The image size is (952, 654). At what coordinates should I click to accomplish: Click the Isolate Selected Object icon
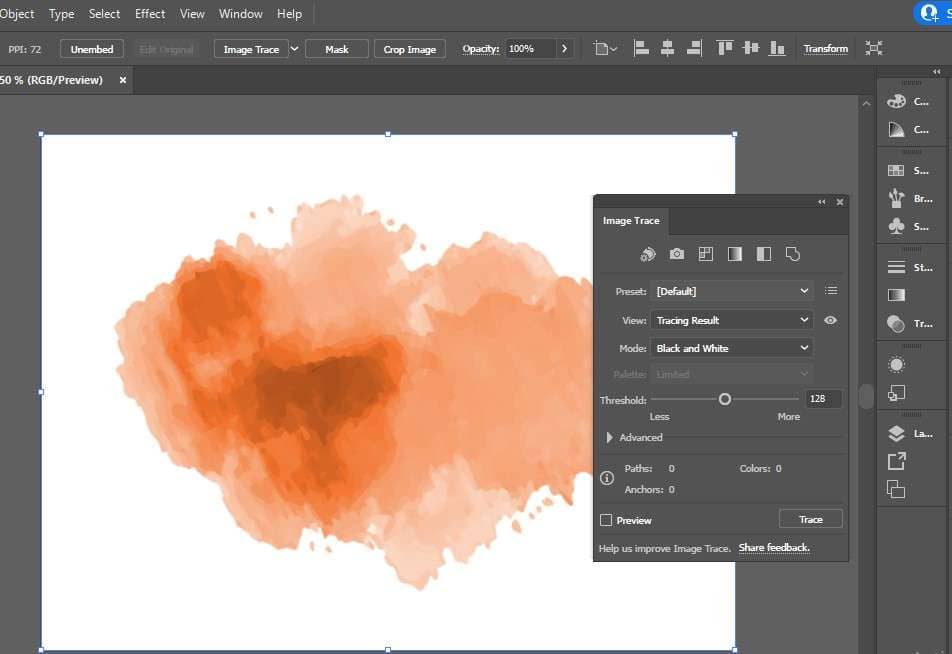tap(874, 49)
